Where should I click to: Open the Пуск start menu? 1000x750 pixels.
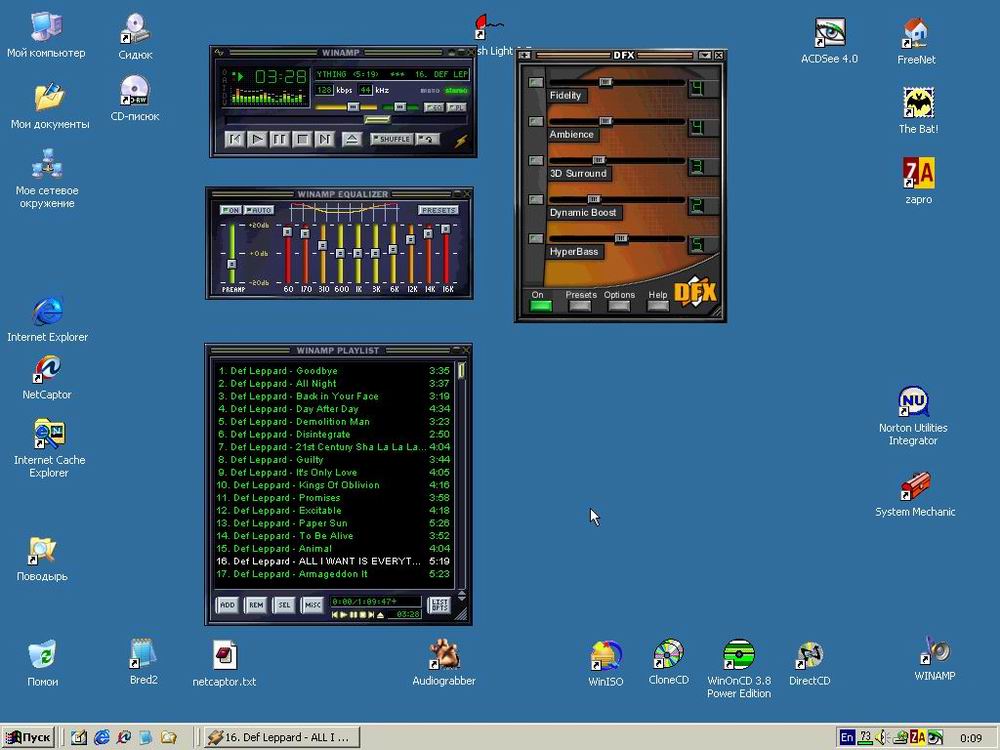point(28,737)
